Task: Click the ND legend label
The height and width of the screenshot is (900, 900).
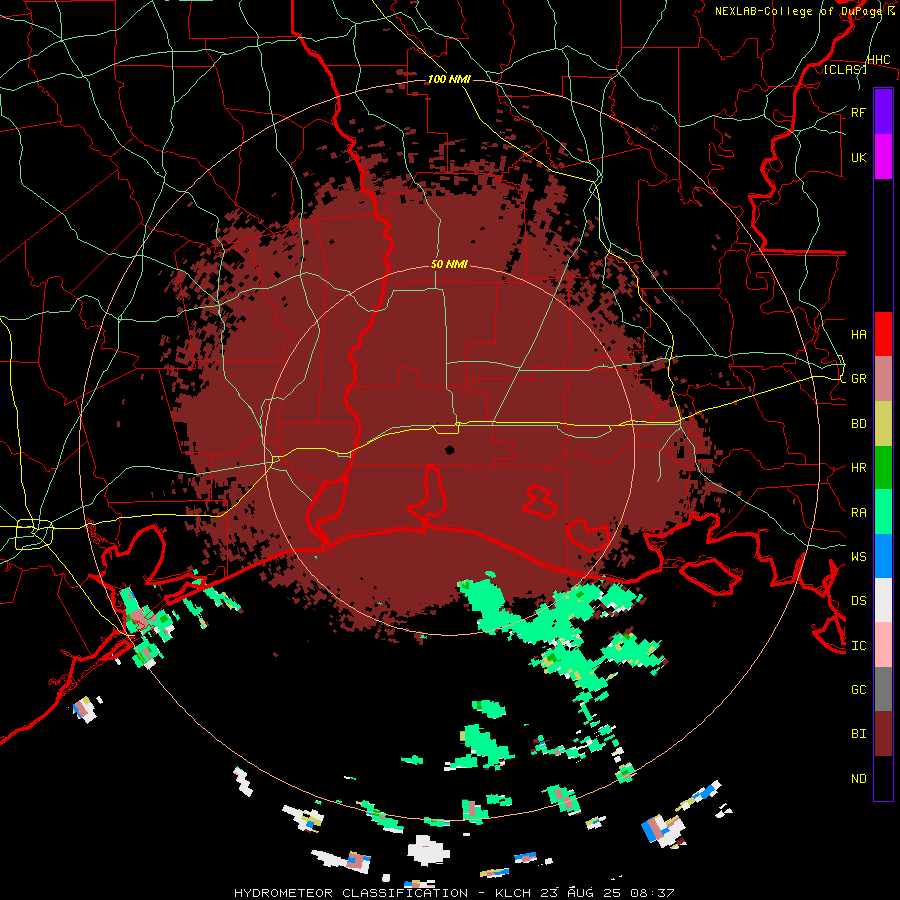Action: tap(858, 779)
